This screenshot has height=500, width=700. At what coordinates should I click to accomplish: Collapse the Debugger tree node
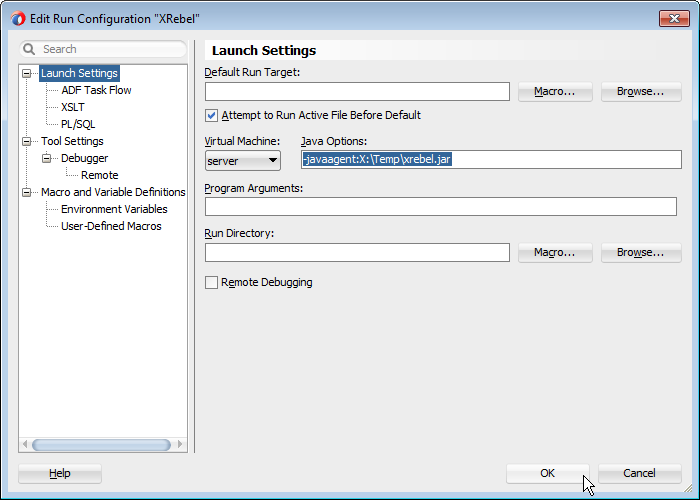click(46, 158)
